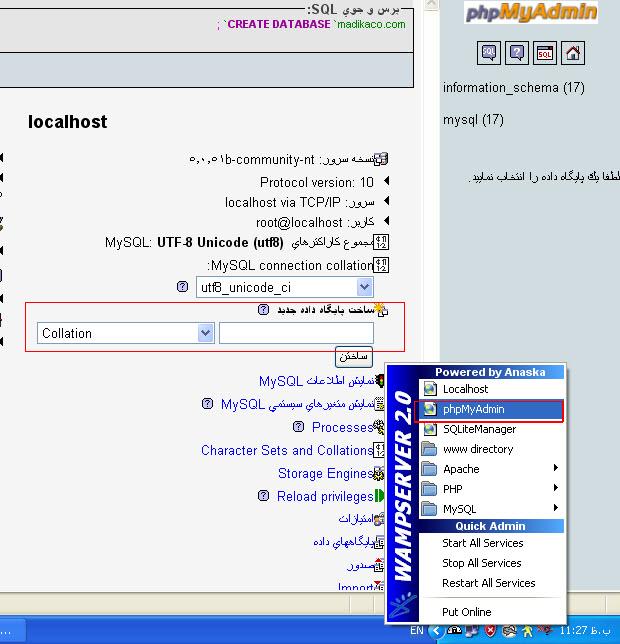The width and height of the screenshot is (620, 644).
Task: Click the server version icon
Action: pos(380,159)
